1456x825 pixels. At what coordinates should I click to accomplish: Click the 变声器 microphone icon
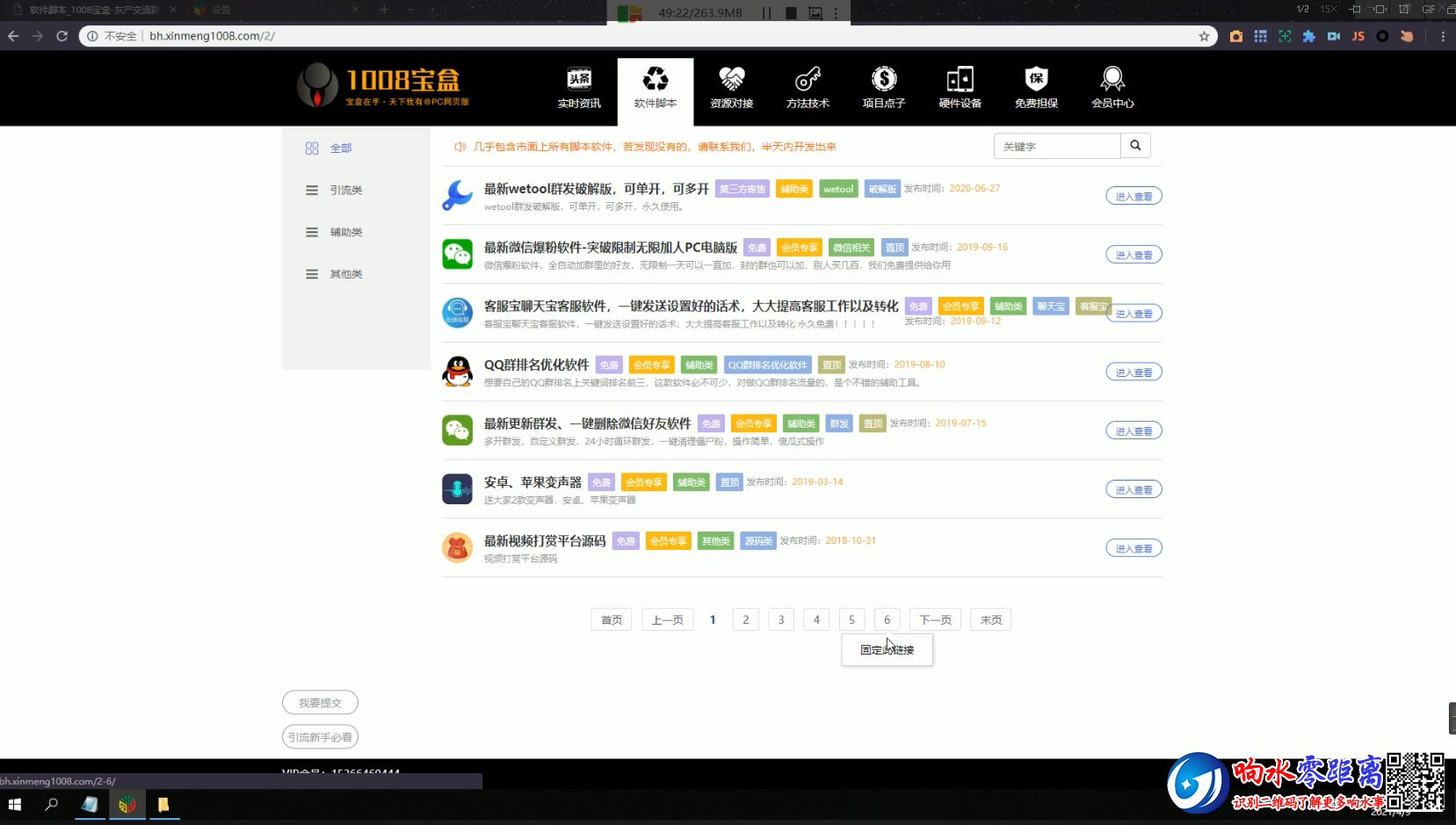pos(457,488)
